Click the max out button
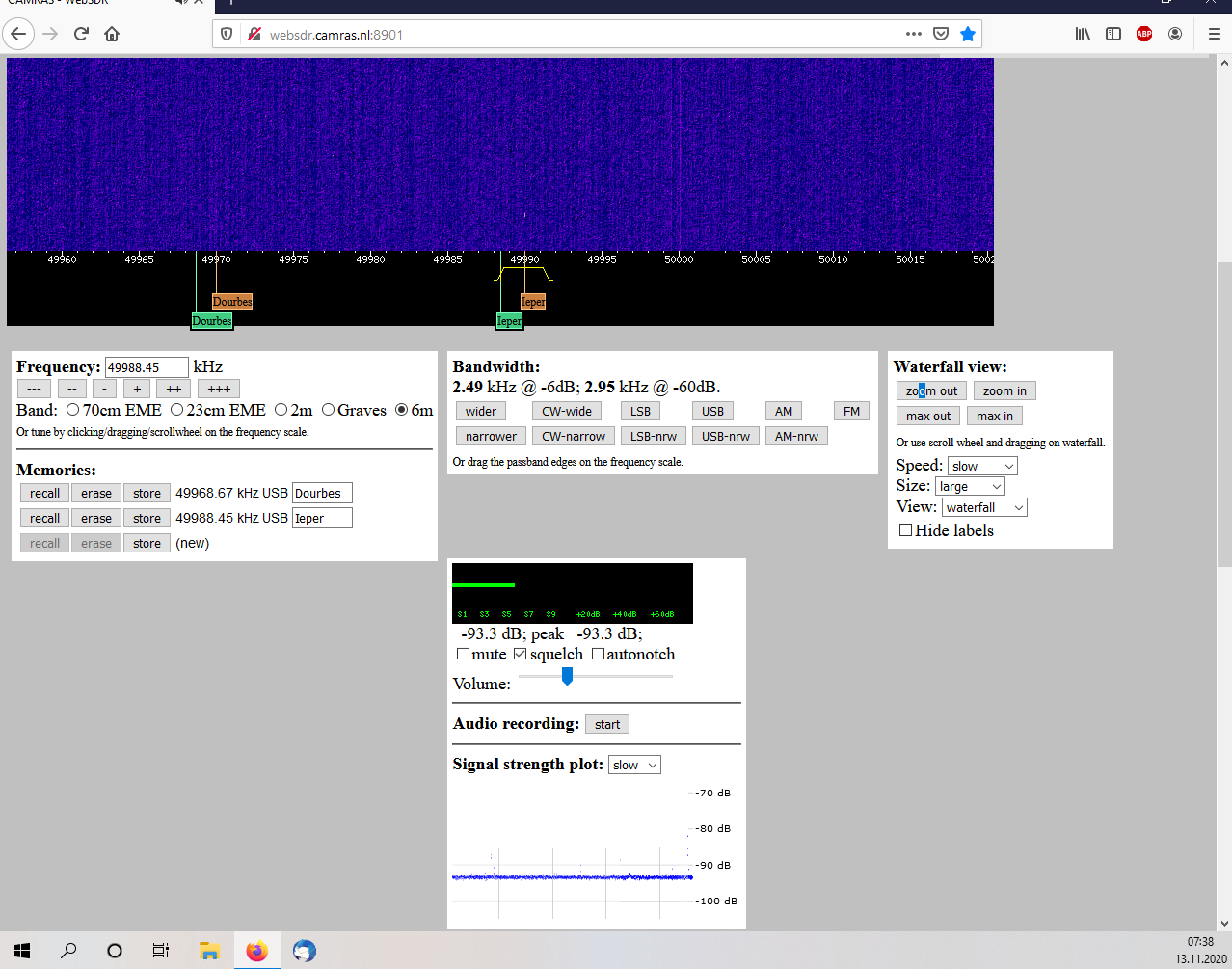The height and width of the screenshot is (969, 1232). click(x=928, y=416)
